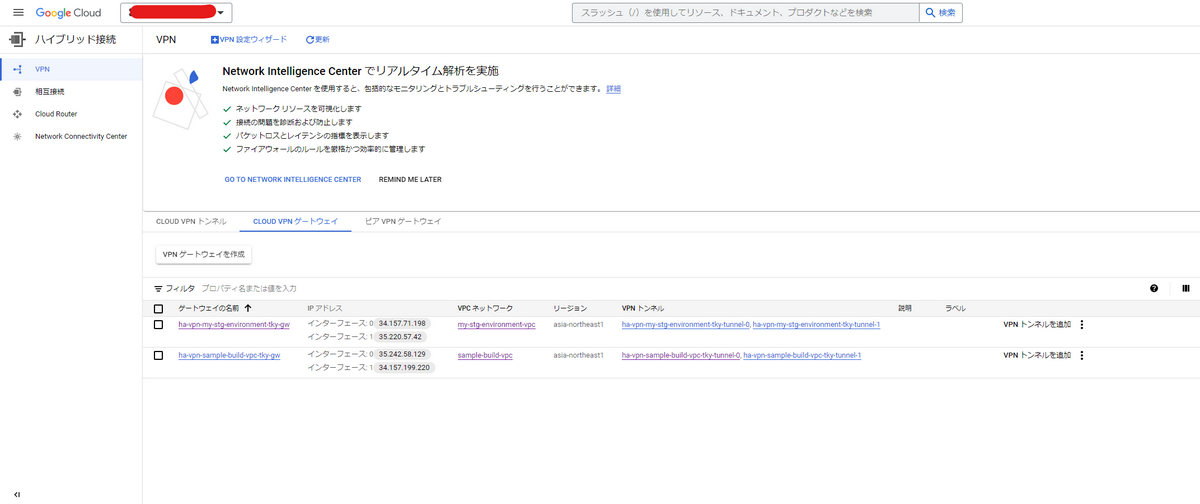Check the ha-vpn-my-stg-environment-tky-gw row checkbox
1200x504 pixels.
158,325
